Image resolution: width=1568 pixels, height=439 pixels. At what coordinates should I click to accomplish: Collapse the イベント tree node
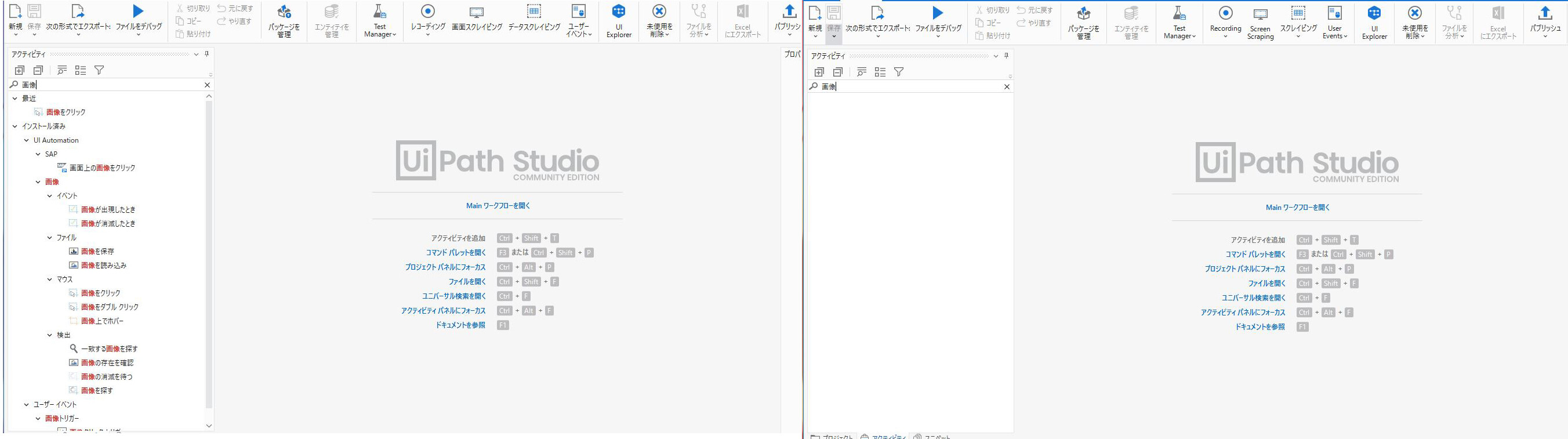50,196
